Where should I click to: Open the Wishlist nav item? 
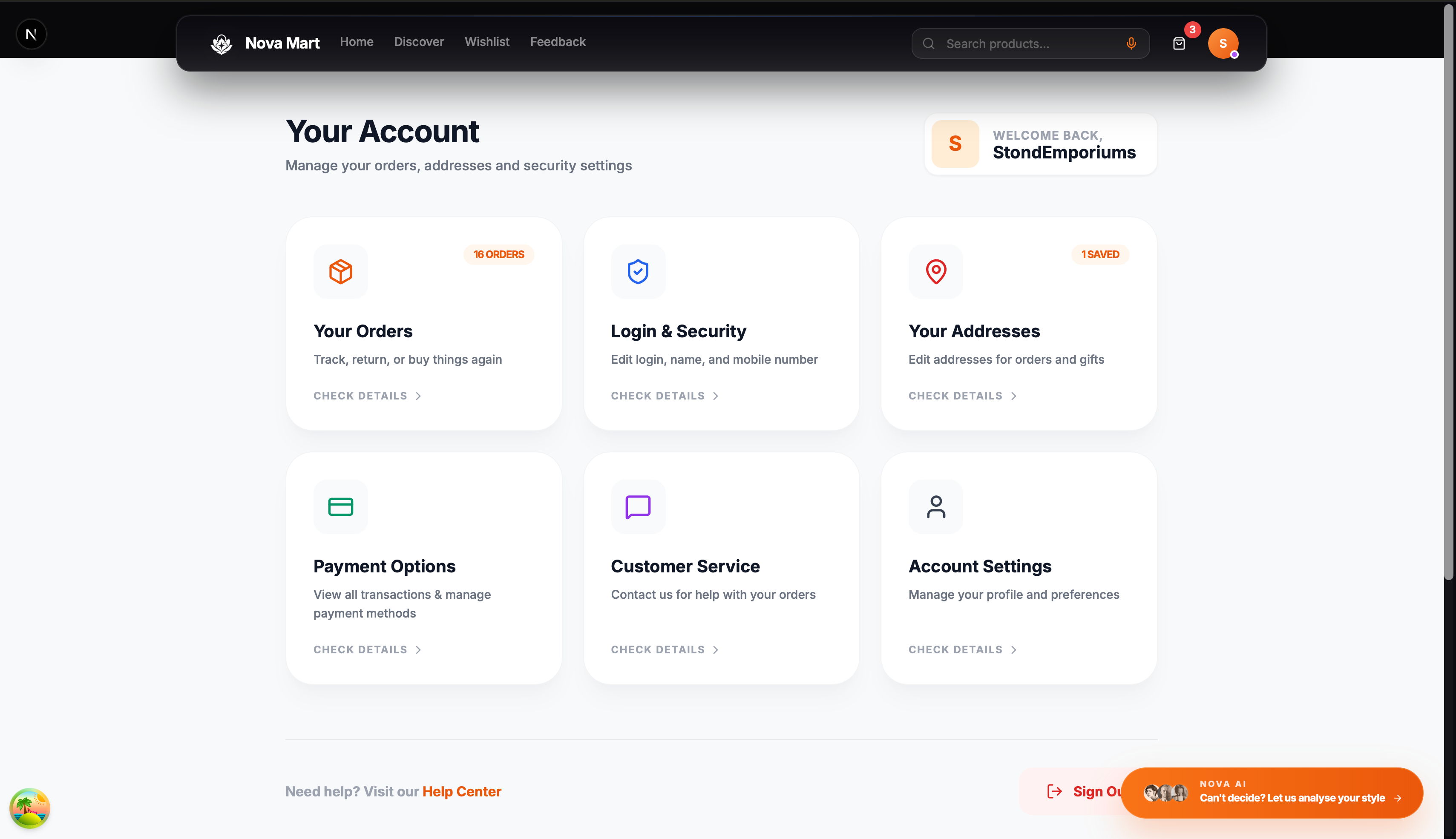coord(487,42)
